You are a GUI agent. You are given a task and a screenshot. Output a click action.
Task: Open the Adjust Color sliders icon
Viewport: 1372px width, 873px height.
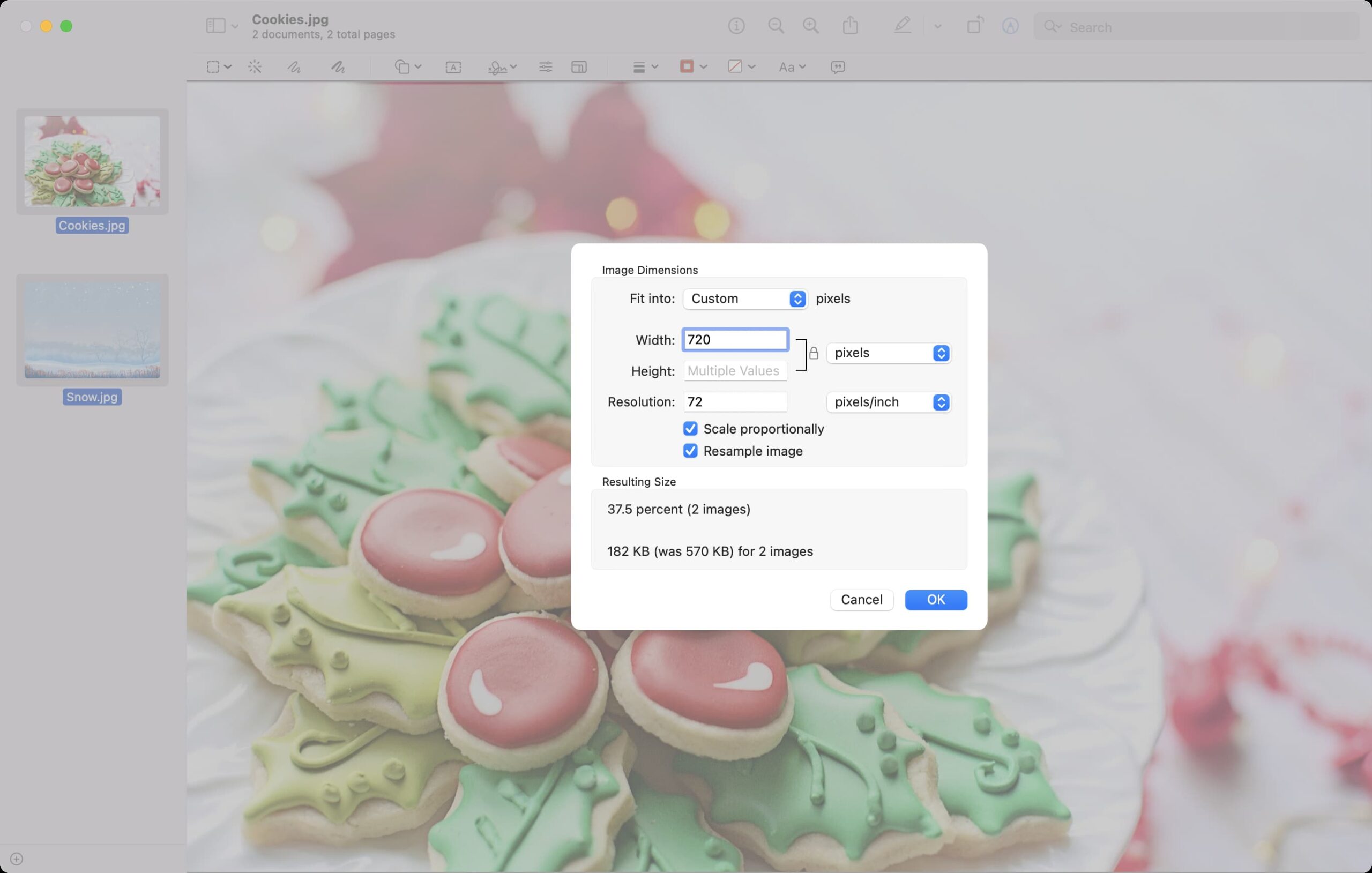pos(545,67)
